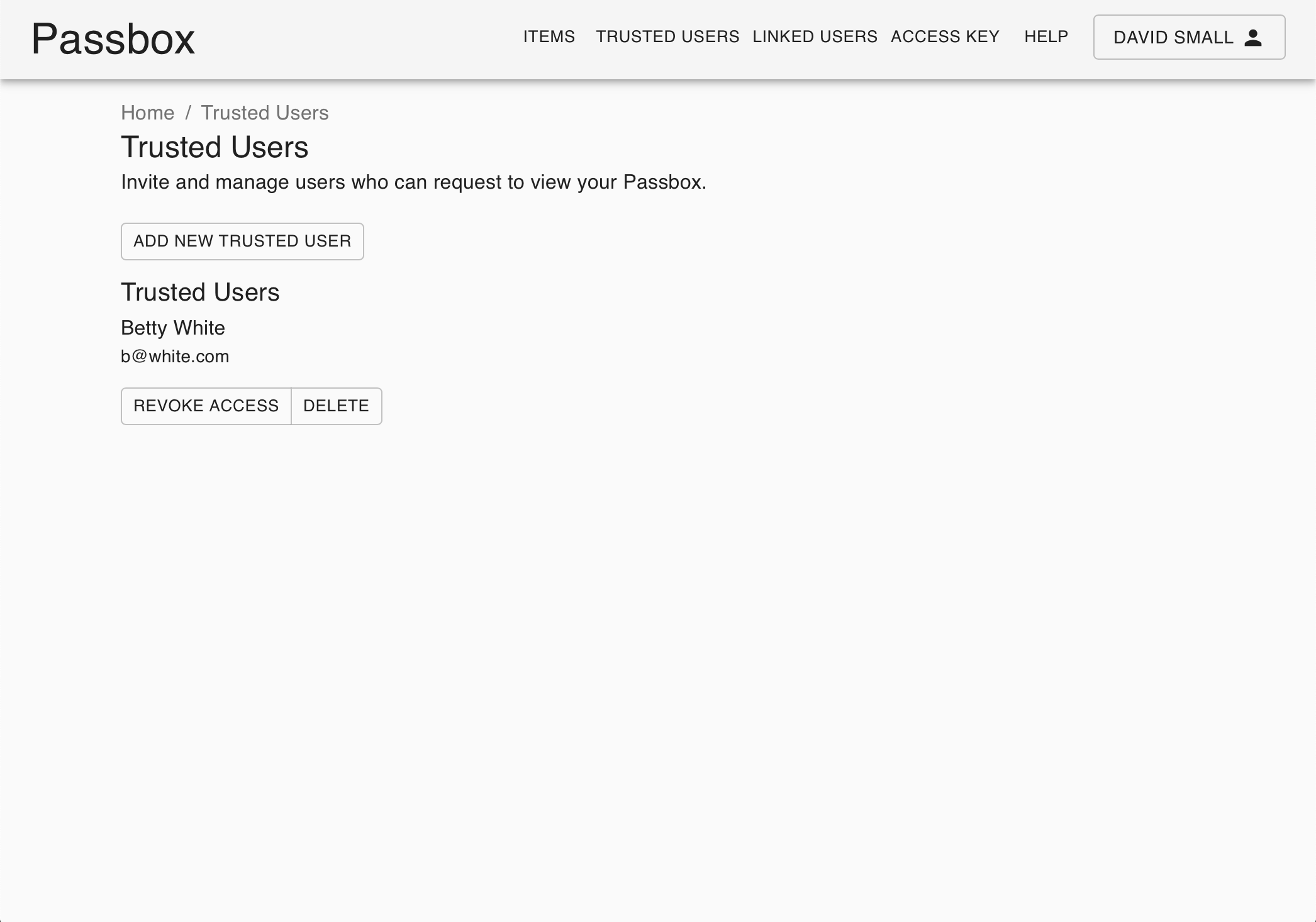Go to Trusted Users in navbar
The image size is (1316, 922).
667,36
